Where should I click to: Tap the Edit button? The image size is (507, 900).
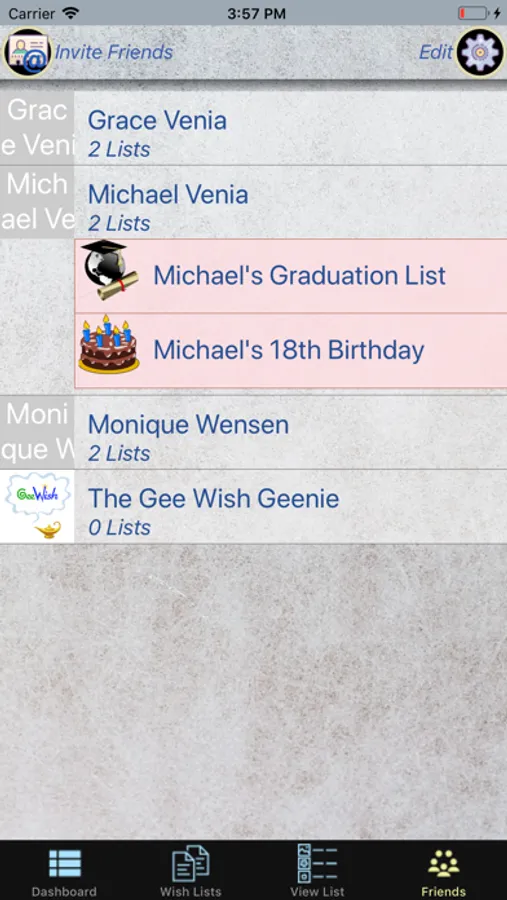pyautogui.click(x=436, y=52)
